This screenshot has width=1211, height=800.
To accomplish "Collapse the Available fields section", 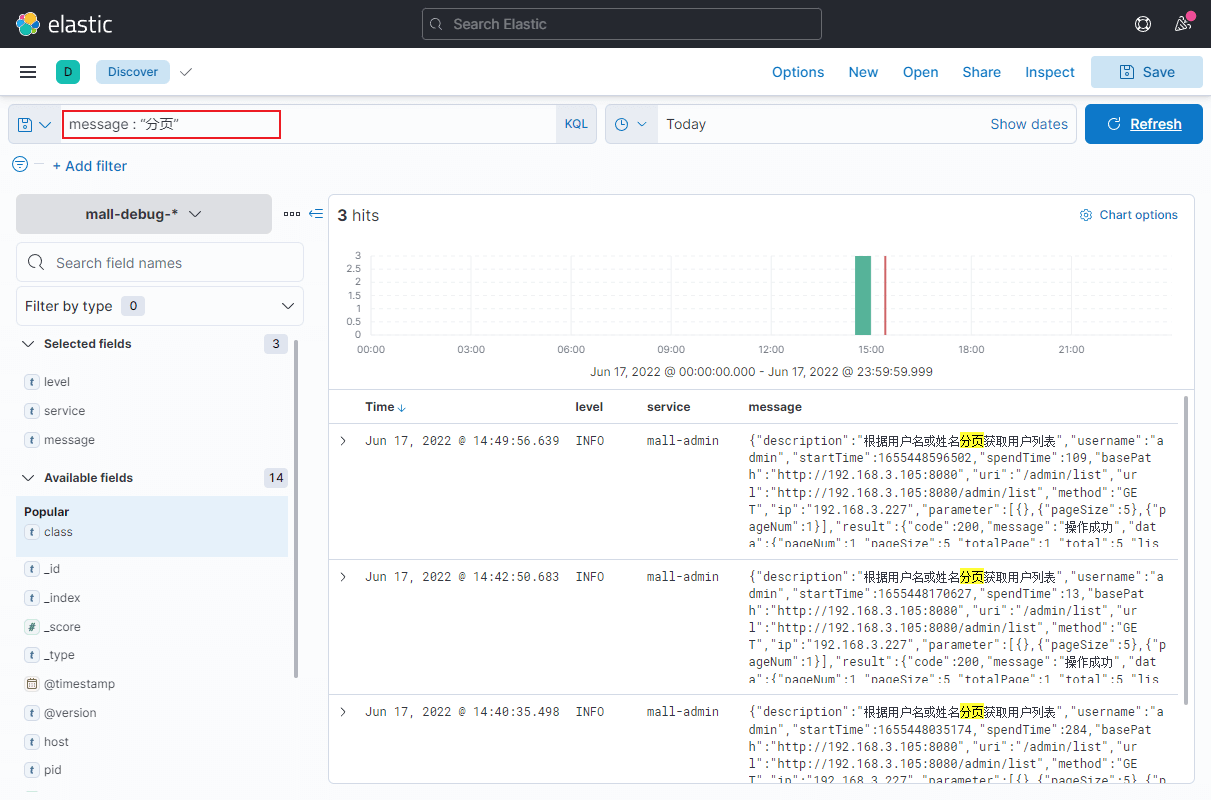I will tap(28, 478).
